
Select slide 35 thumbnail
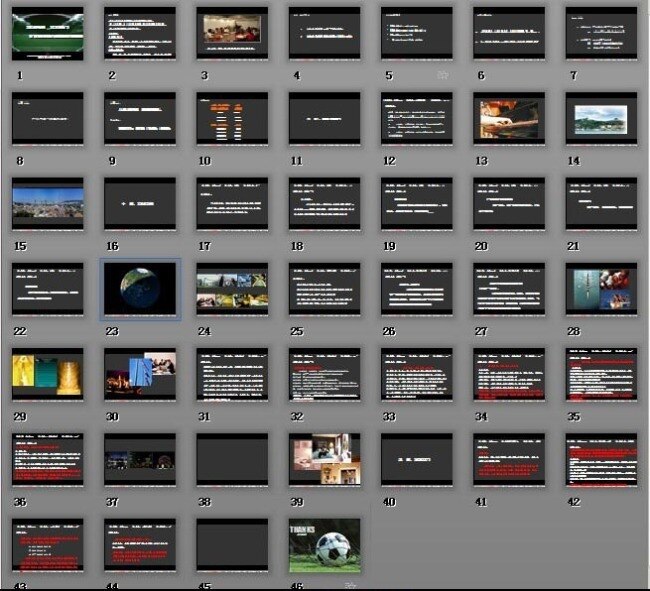(601, 375)
